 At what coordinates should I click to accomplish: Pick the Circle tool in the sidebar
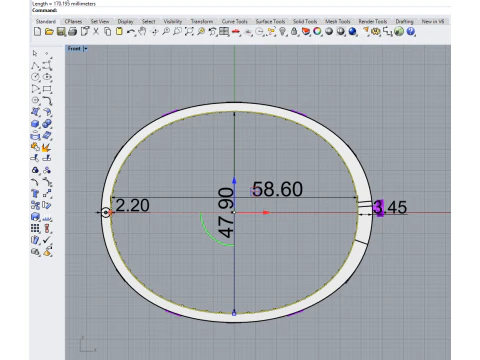point(35,77)
